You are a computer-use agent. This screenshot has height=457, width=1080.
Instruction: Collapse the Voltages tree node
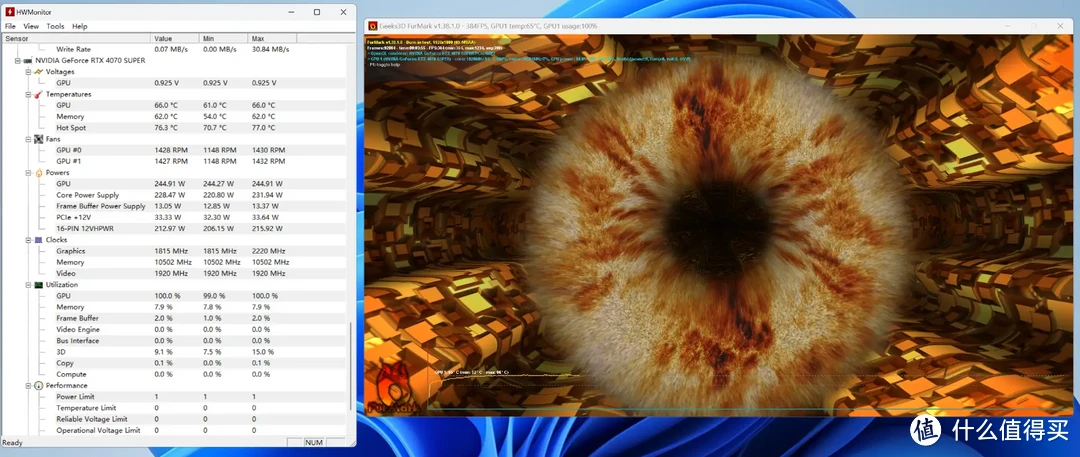pos(28,72)
